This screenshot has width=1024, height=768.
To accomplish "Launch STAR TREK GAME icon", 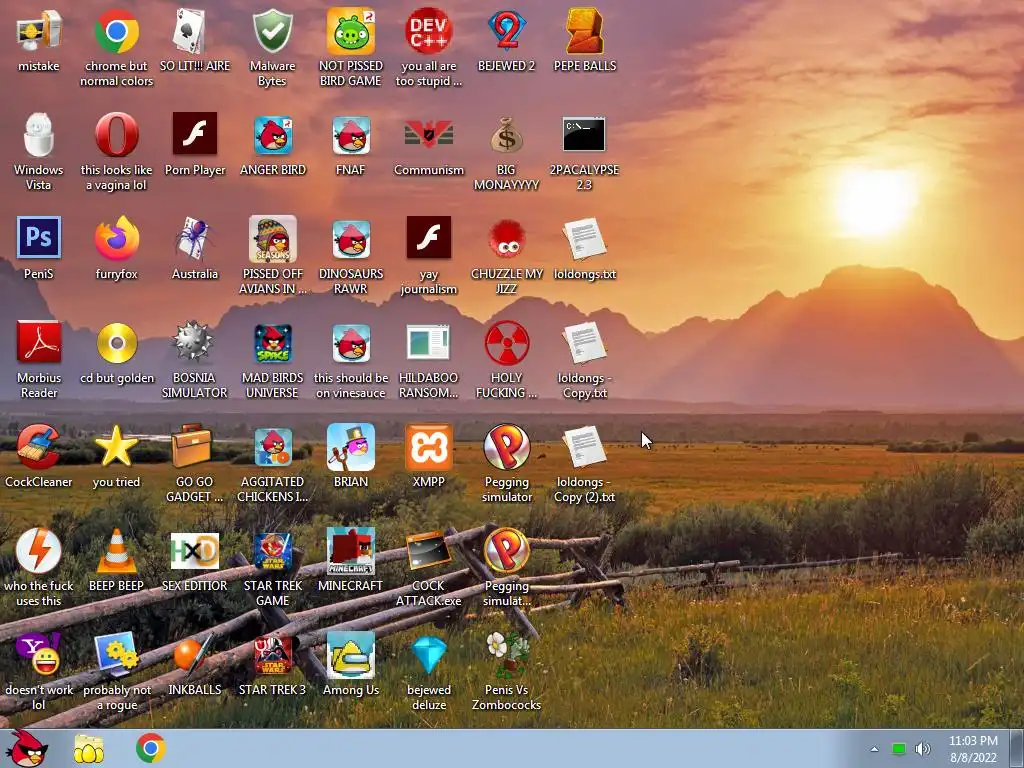I will [x=272, y=551].
